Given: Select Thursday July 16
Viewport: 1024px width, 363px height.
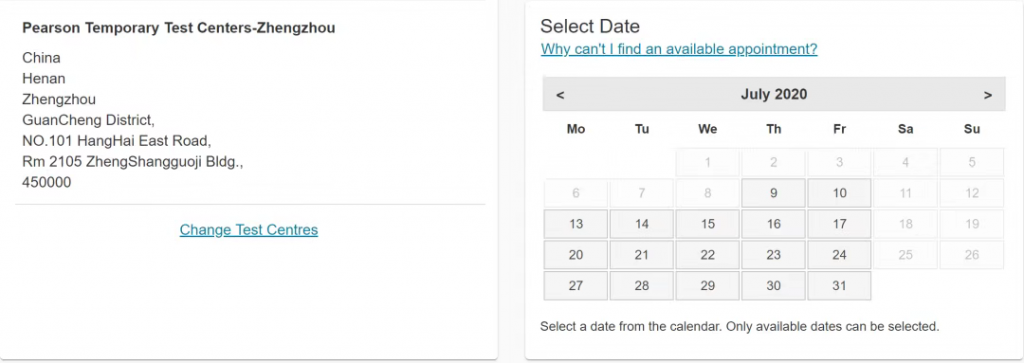Looking at the screenshot, I should [773, 224].
